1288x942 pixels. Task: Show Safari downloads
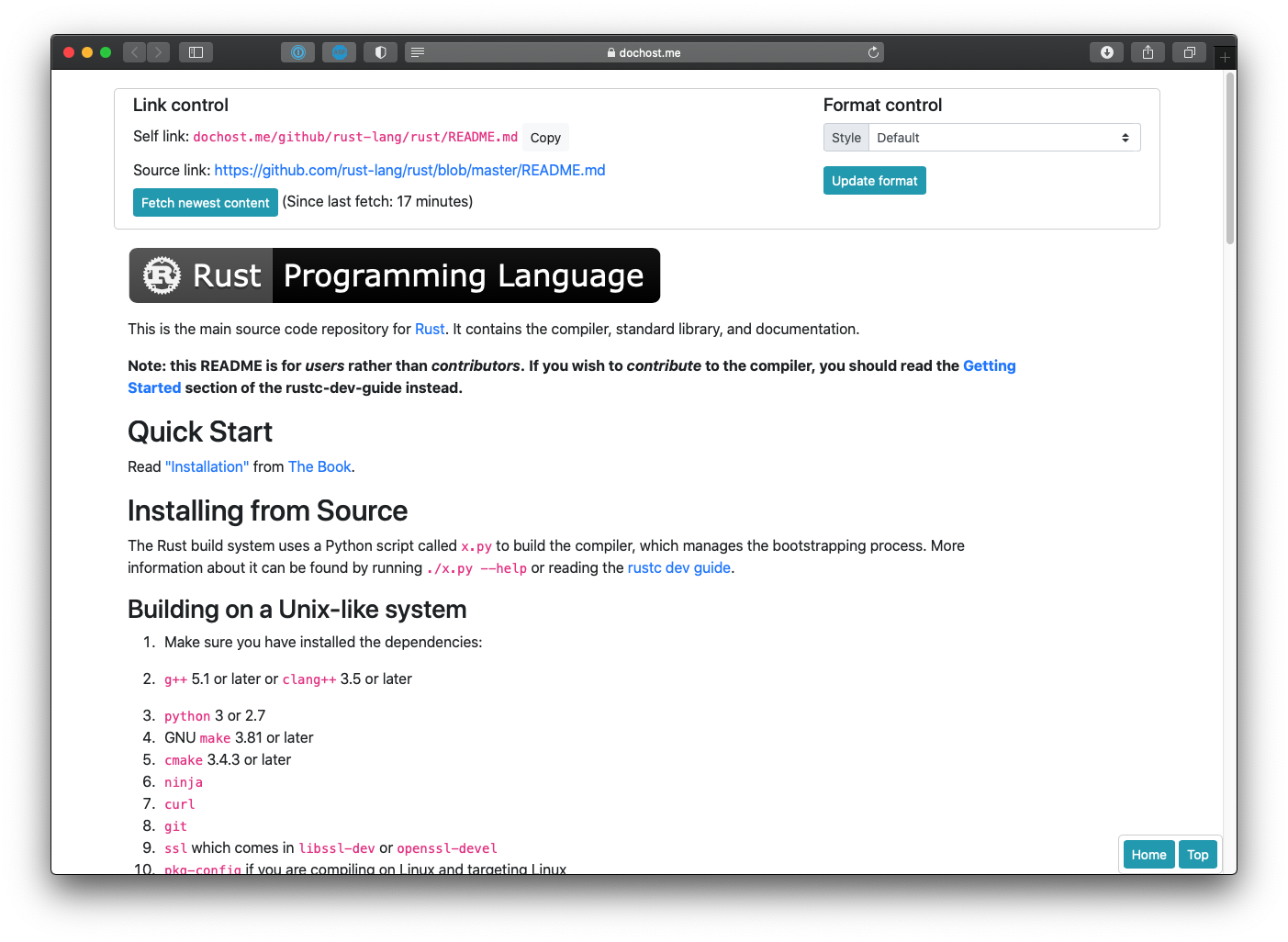(1106, 52)
